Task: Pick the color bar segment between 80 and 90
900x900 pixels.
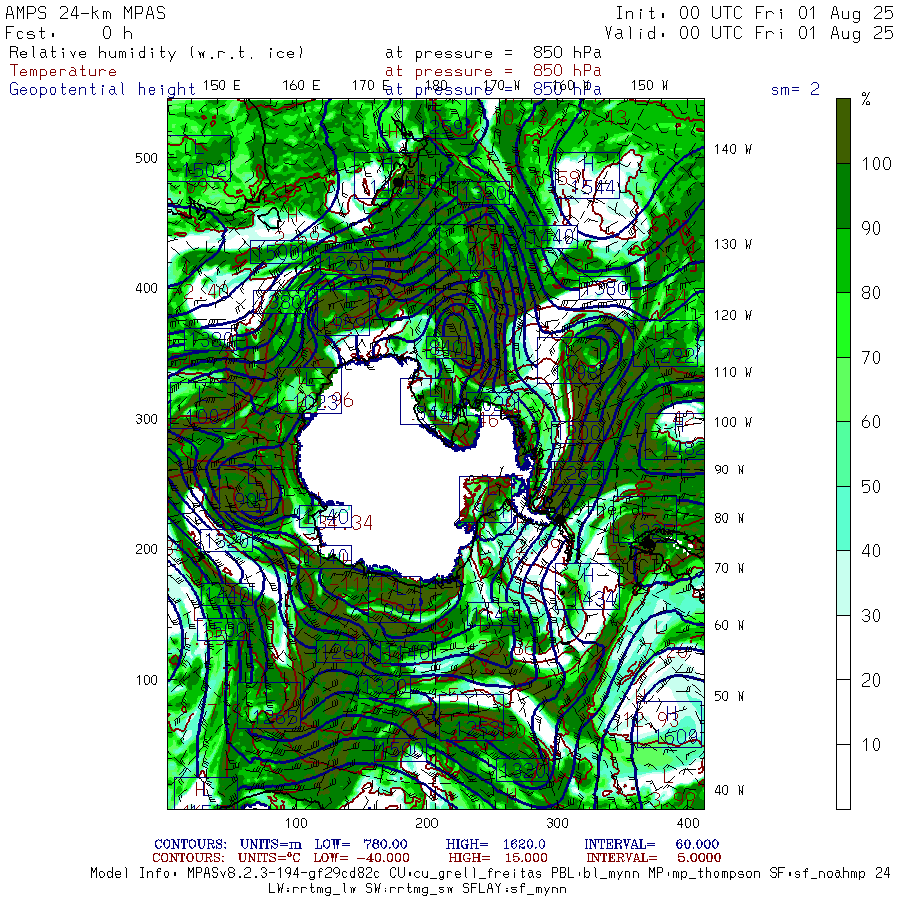Action: tap(843, 261)
